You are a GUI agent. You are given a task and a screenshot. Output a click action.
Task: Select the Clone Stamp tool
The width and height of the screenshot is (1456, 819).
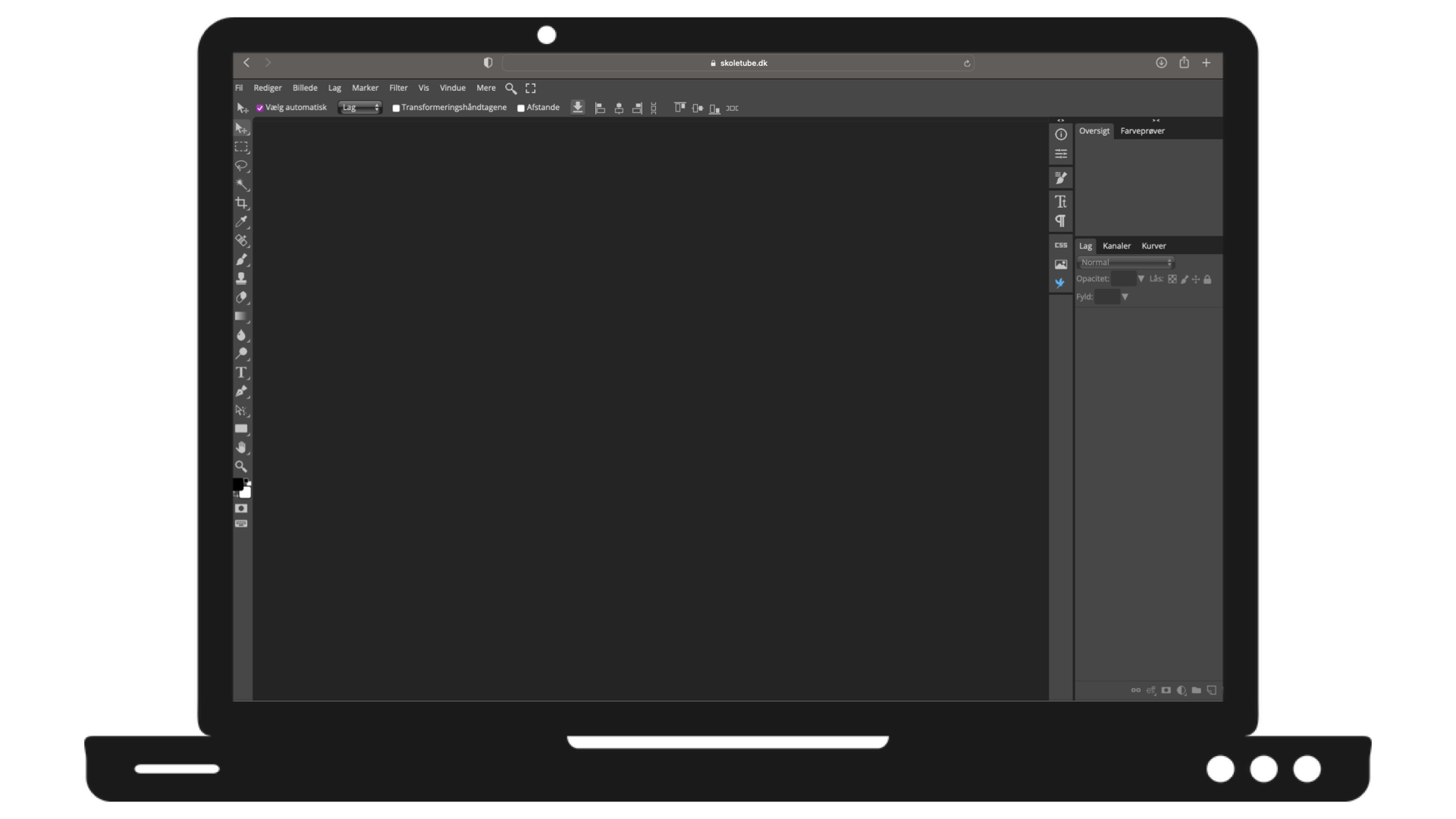(x=241, y=278)
